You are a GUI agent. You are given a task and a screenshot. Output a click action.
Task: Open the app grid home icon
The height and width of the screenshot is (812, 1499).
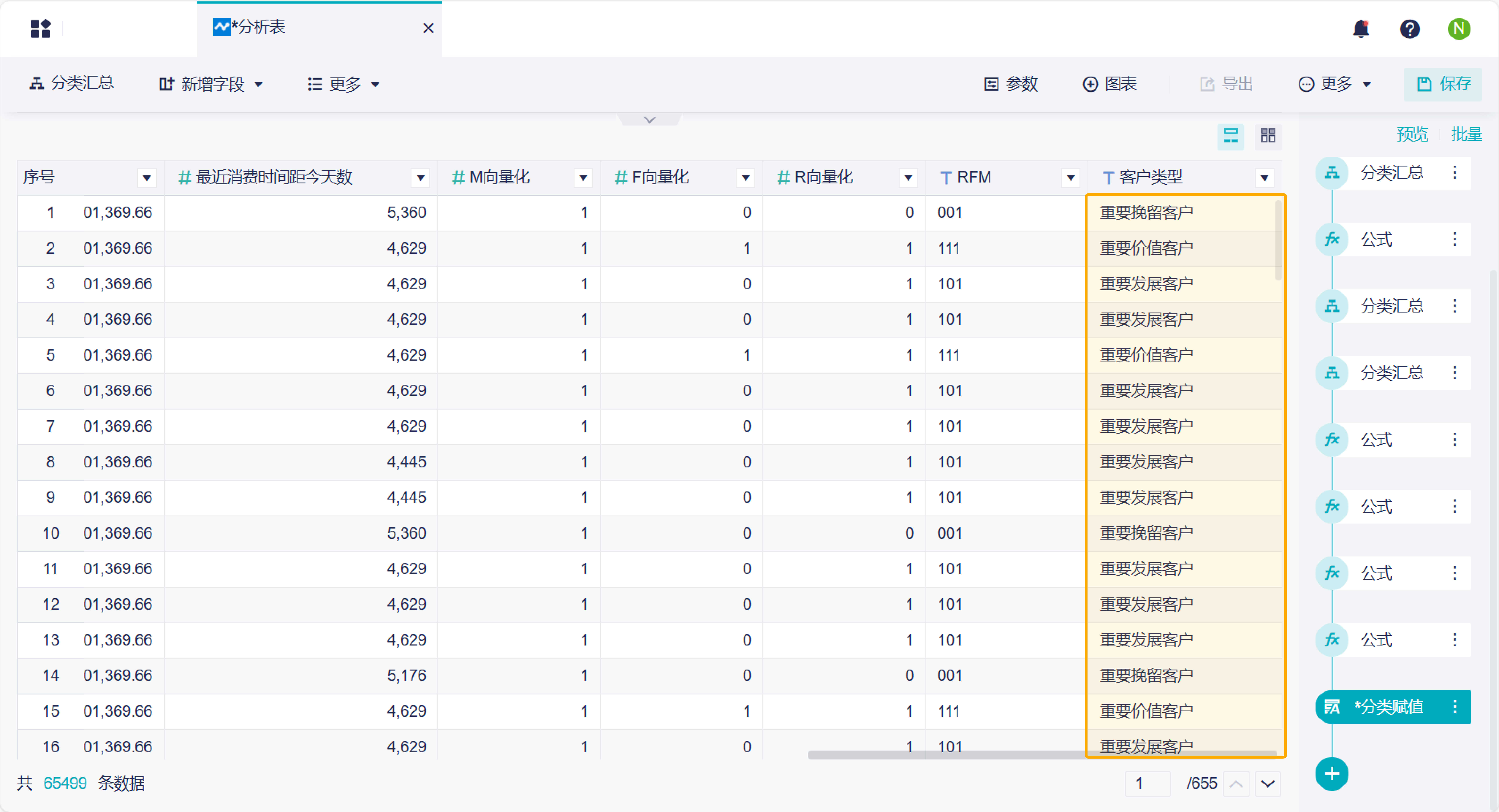tap(41, 28)
